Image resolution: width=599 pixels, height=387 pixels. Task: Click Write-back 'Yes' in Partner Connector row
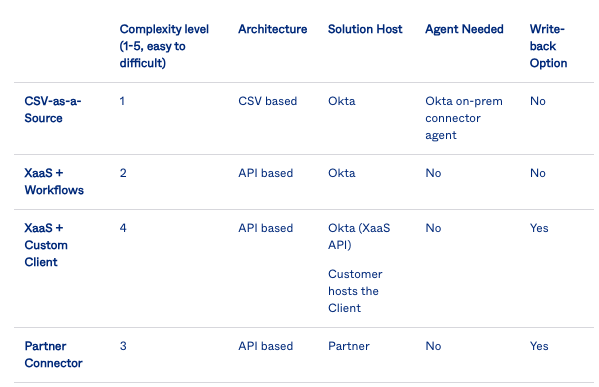point(539,346)
